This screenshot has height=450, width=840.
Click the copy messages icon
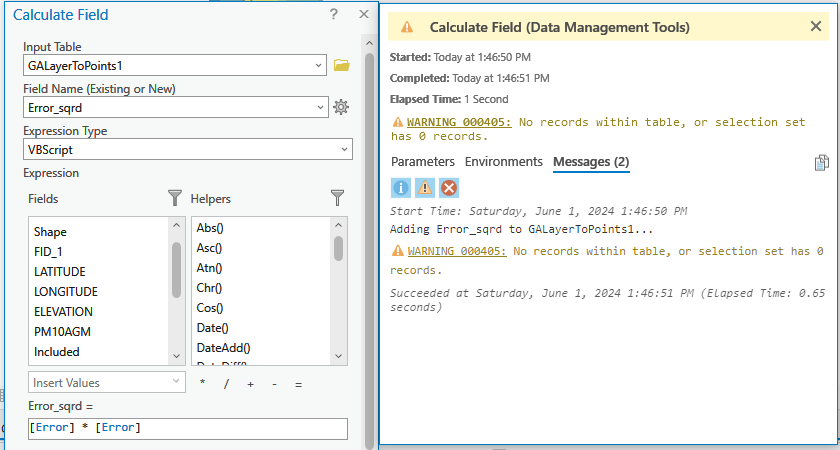pyautogui.click(x=822, y=162)
